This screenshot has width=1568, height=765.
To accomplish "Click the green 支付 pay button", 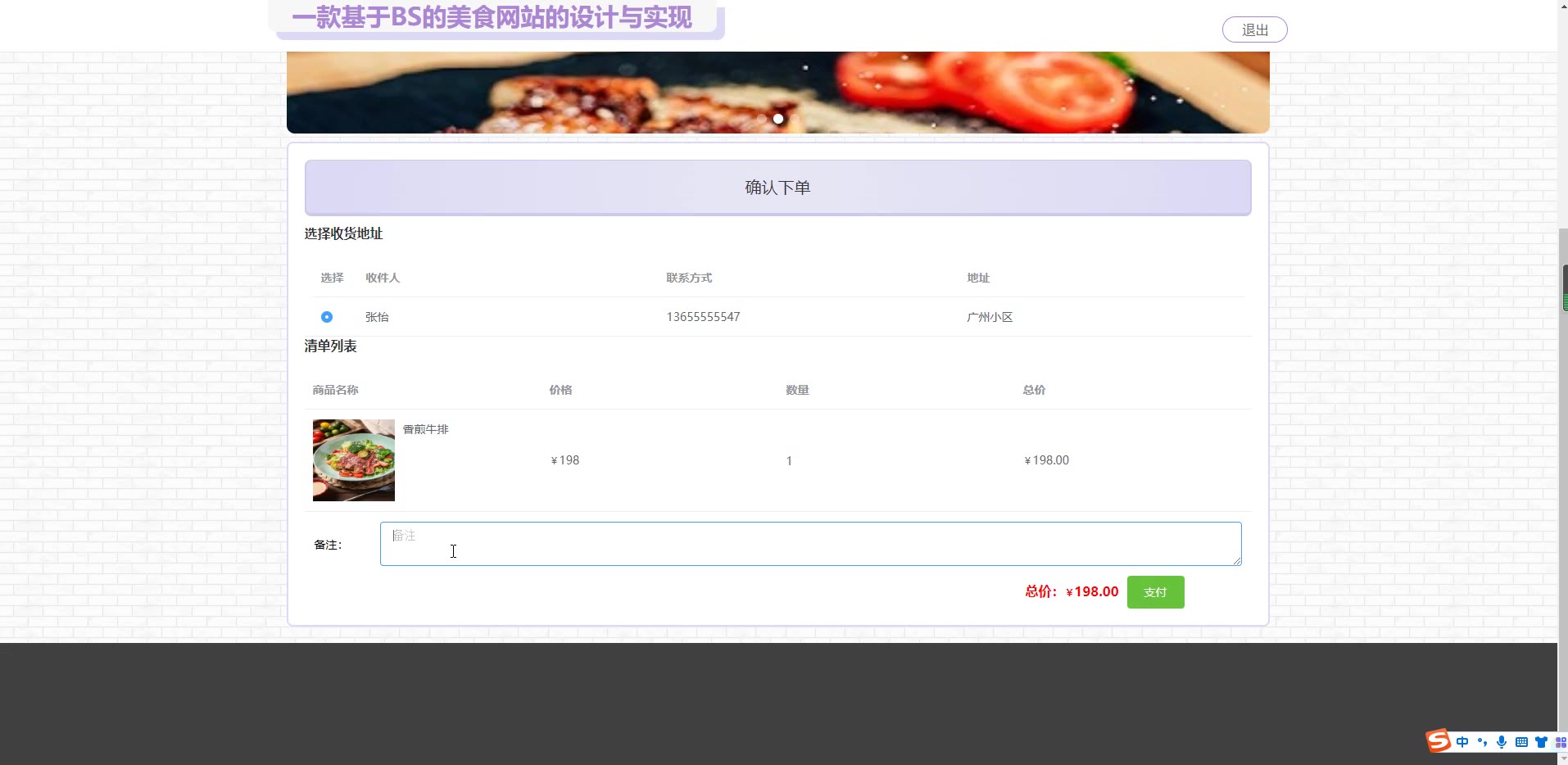I will (1155, 592).
